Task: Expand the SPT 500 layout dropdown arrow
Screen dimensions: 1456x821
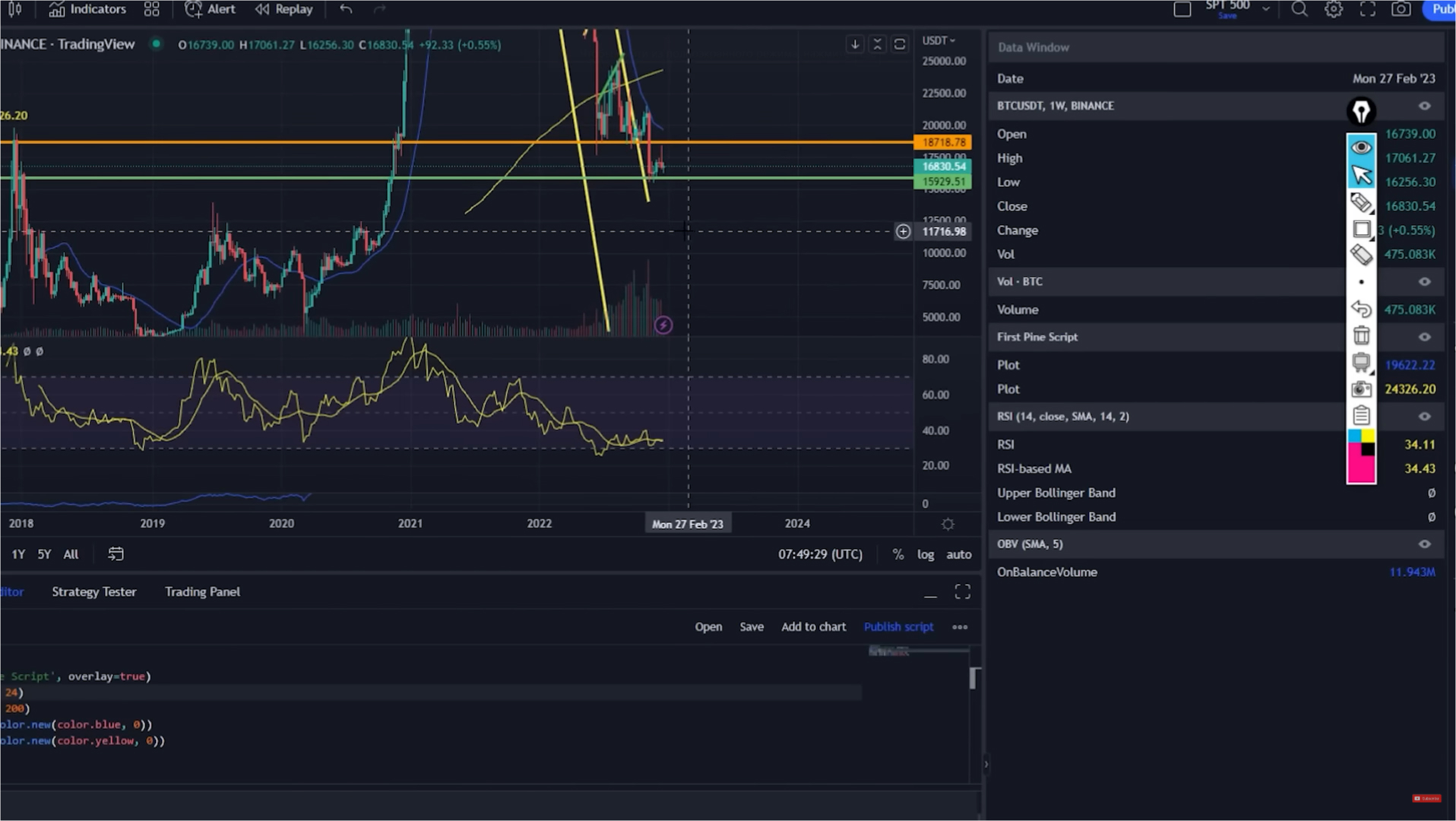Action: [x=1266, y=9]
